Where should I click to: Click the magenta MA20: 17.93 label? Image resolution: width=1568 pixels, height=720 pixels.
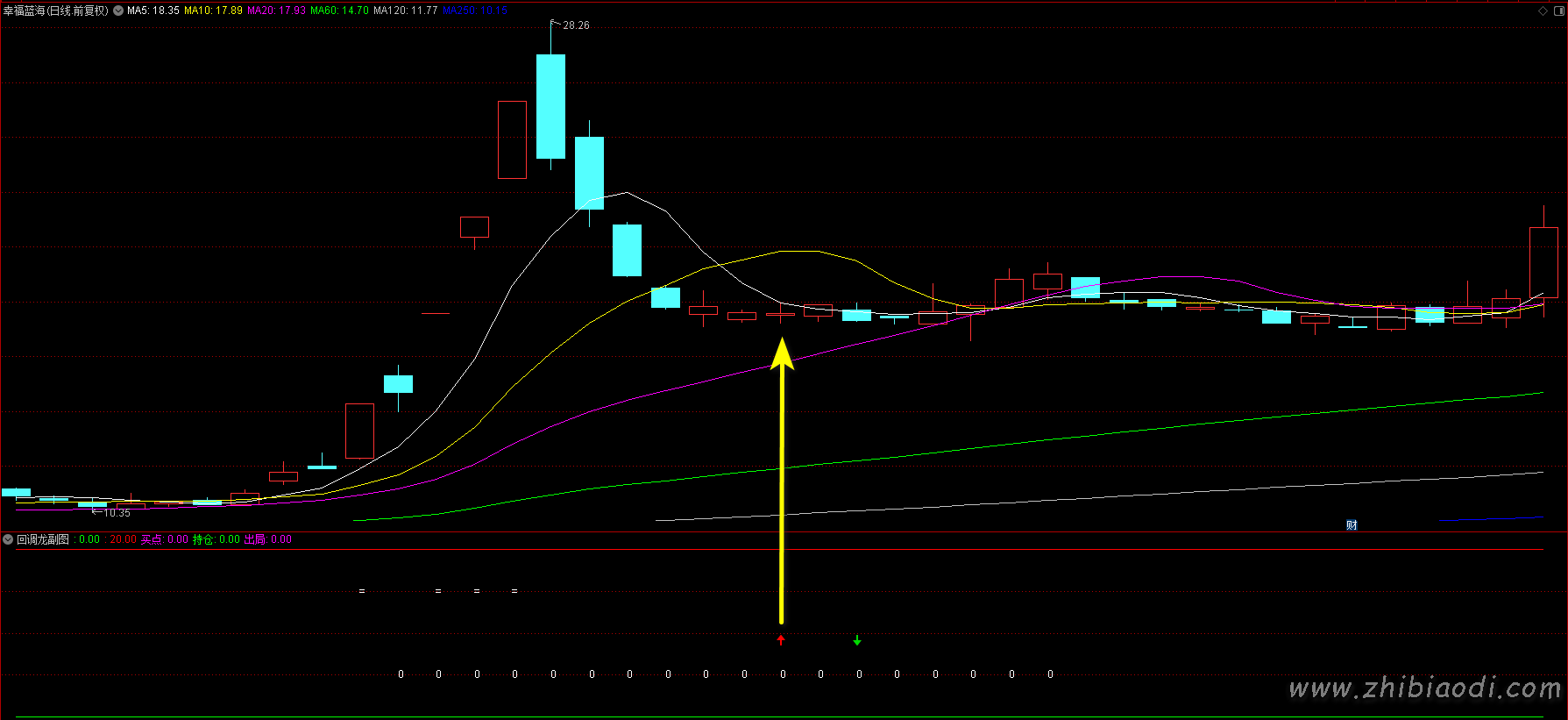pyautogui.click(x=276, y=11)
